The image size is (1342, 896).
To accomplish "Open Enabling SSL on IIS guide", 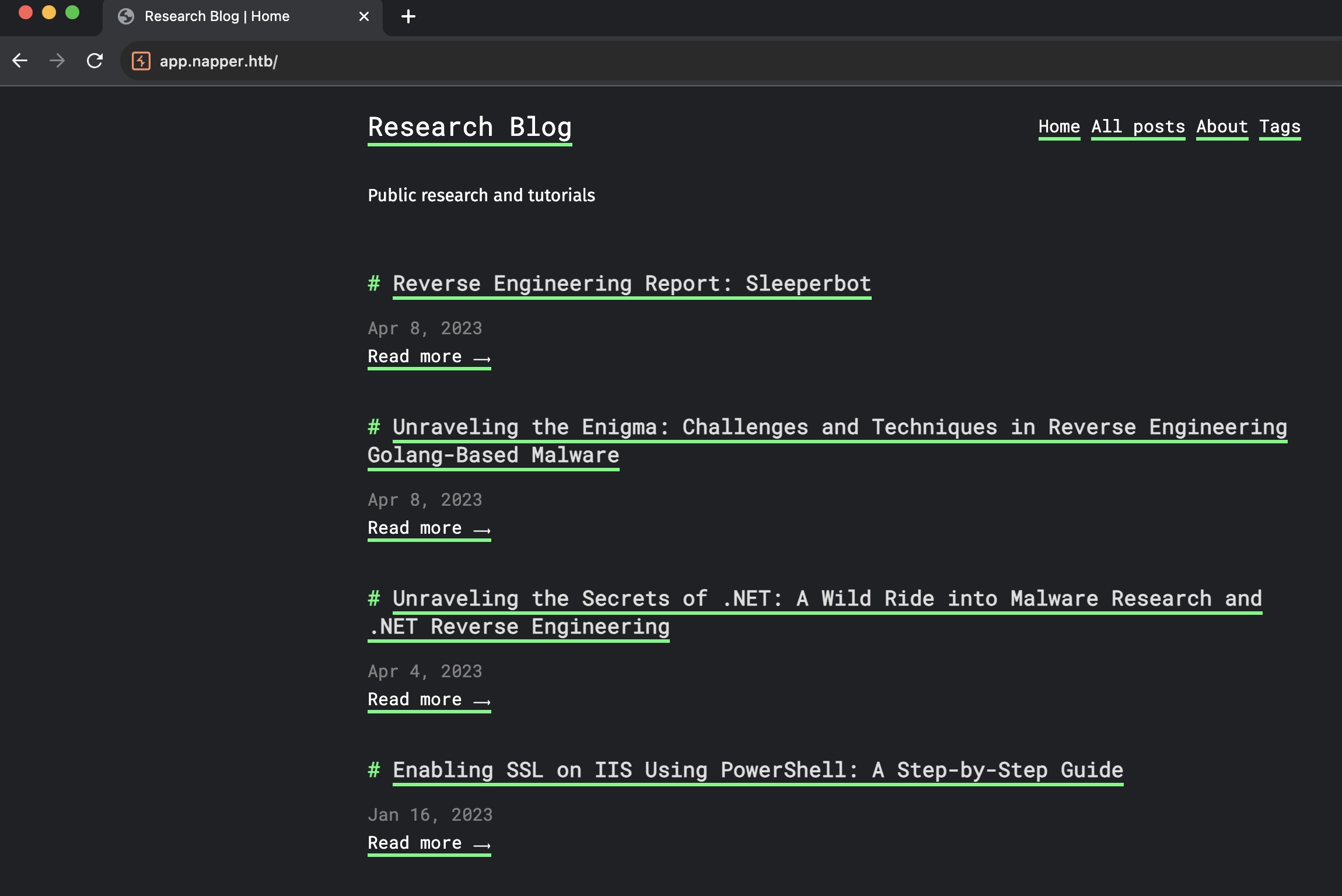I will [x=757, y=770].
